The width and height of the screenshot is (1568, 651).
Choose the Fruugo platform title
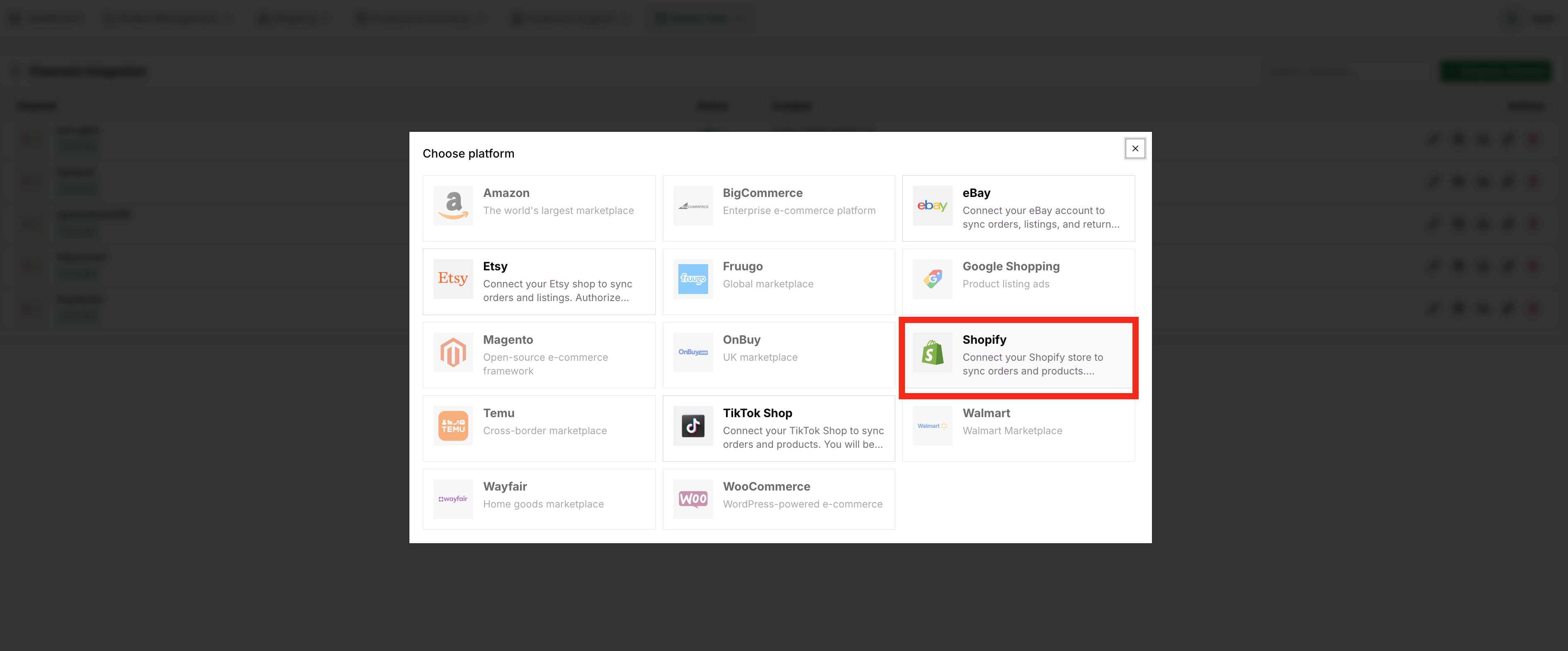pos(743,267)
